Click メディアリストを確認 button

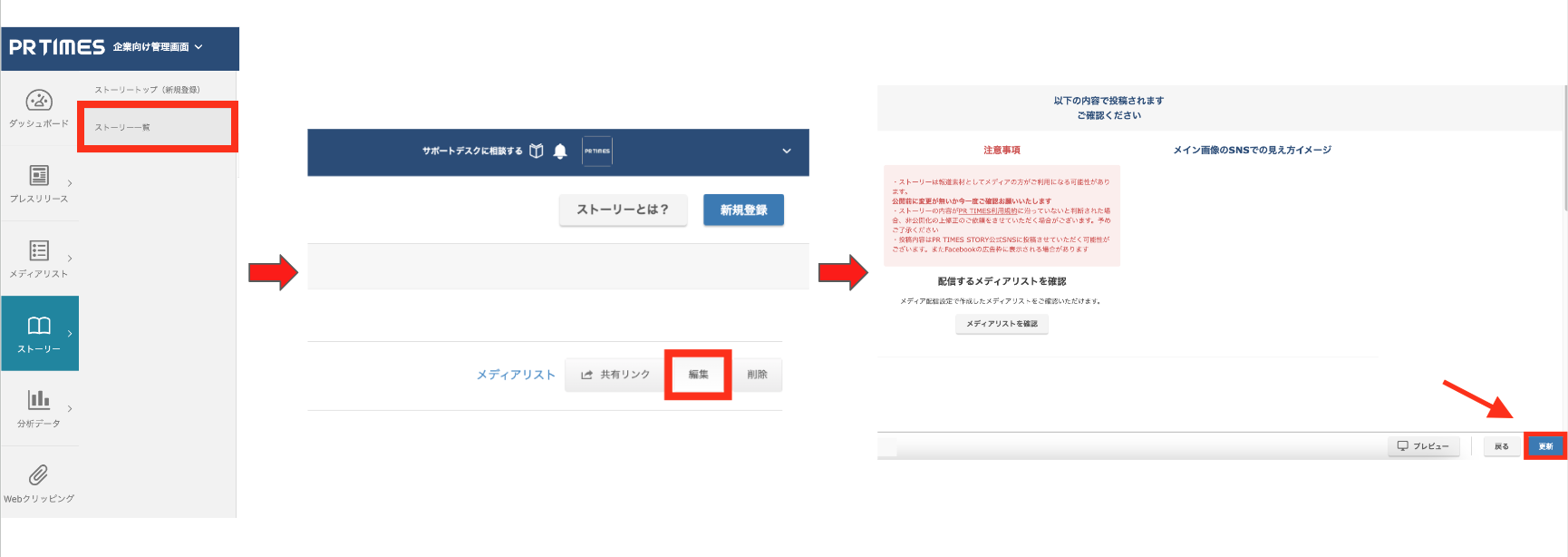pos(1002,324)
